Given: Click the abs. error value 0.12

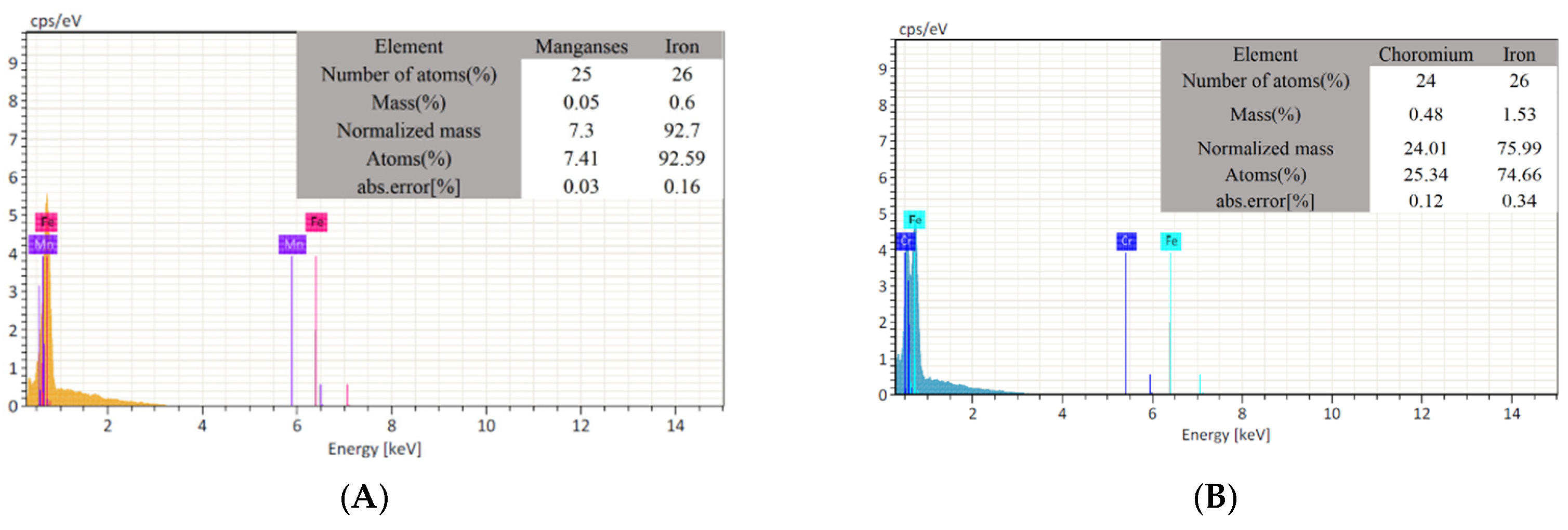Looking at the screenshot, I should pos(1426,202).
